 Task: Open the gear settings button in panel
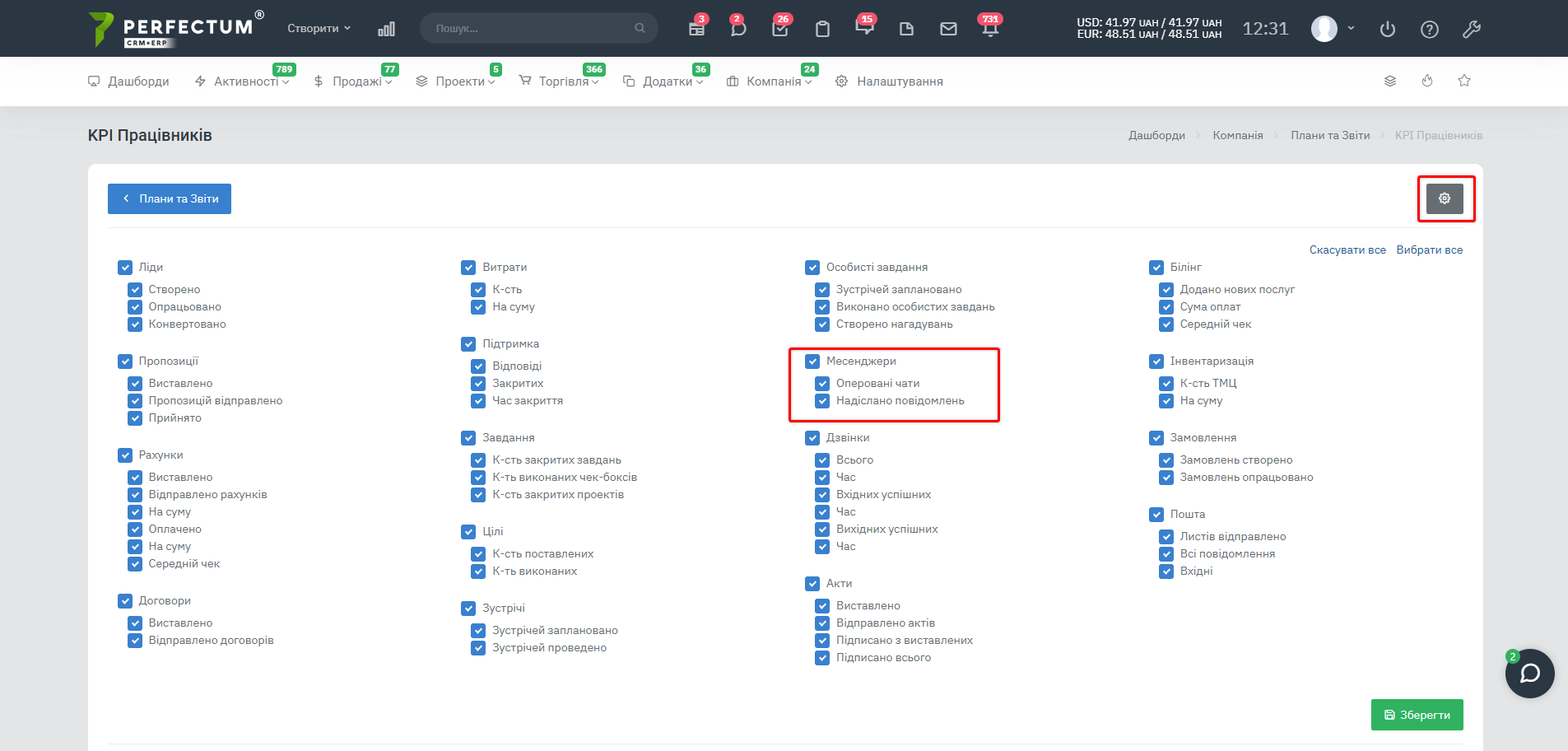[x=1444, y=198]
